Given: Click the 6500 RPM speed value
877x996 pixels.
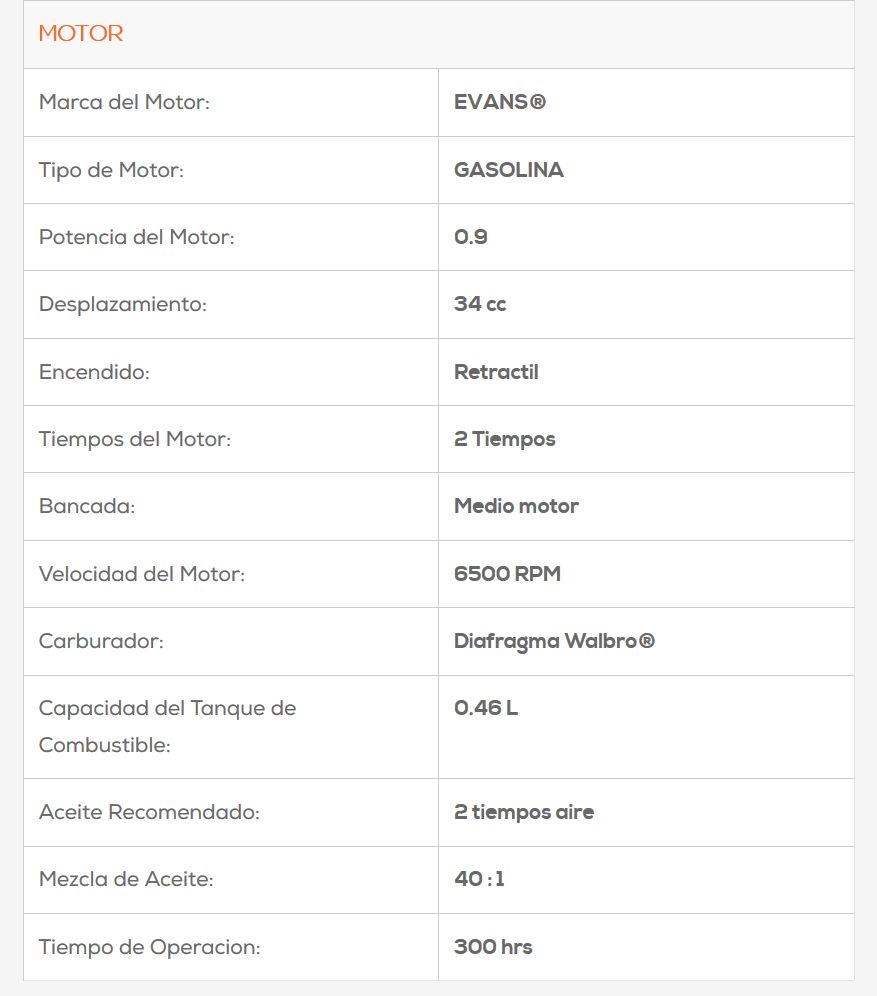Looking at the screenshot, I should click(507, 574).
